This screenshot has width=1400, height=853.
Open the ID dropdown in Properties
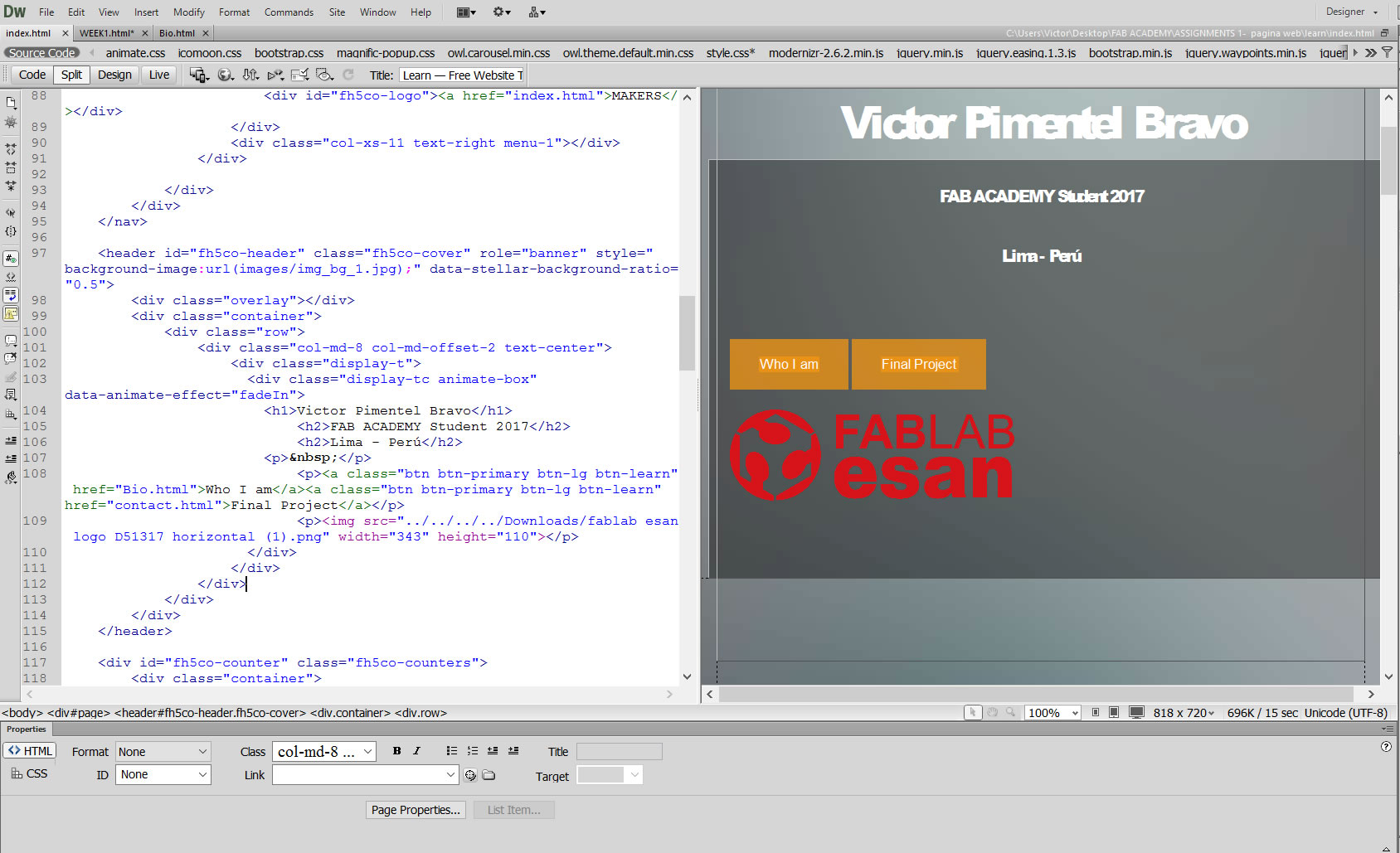[x=163, y=774]
